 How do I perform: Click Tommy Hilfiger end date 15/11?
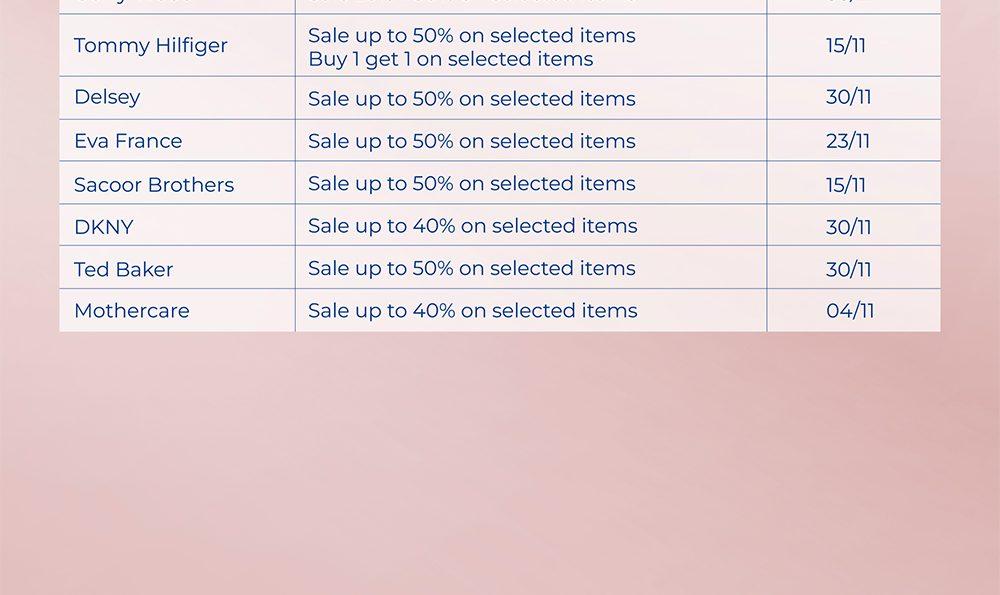846,46
